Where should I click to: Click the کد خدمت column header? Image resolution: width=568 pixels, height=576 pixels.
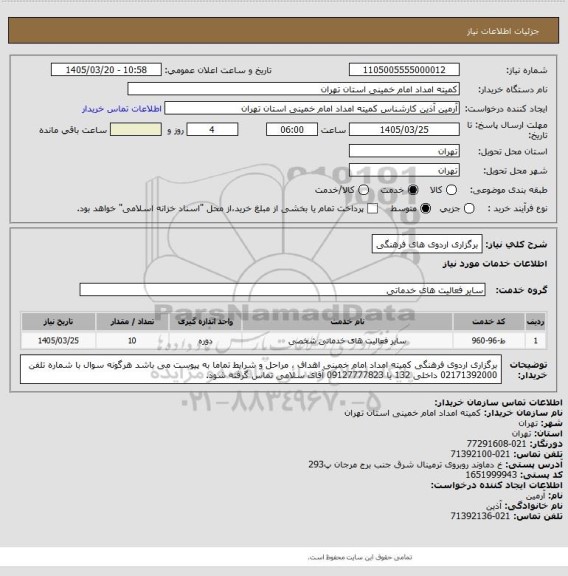[x=489, y=322]
